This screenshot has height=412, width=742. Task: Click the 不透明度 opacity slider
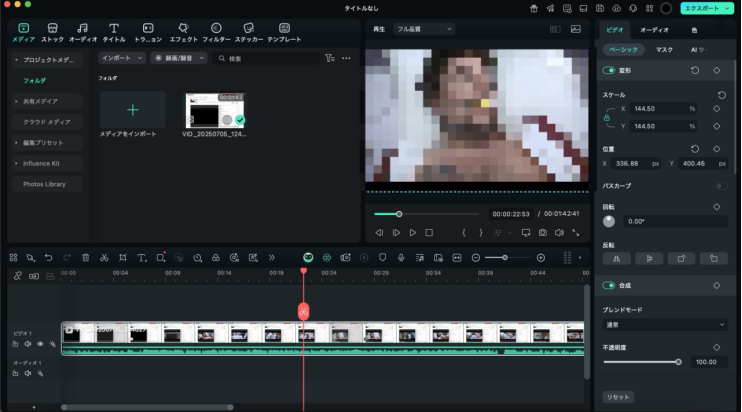tap(641, 362)
